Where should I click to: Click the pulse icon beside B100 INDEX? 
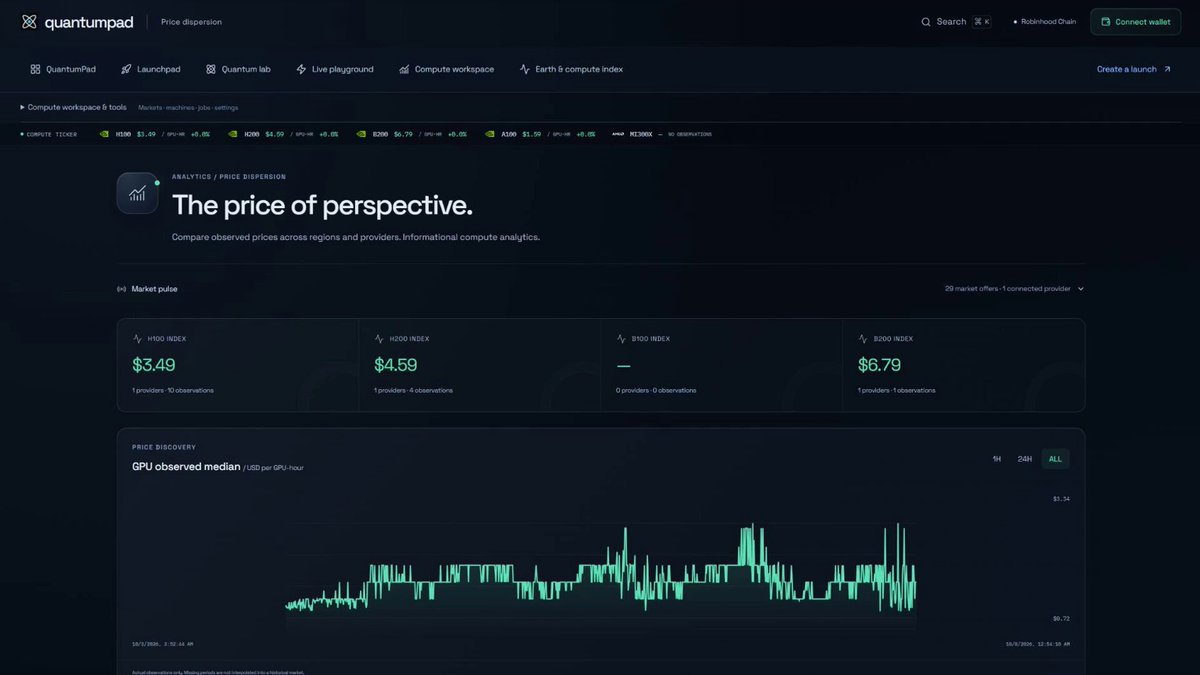tap(621, 339)
